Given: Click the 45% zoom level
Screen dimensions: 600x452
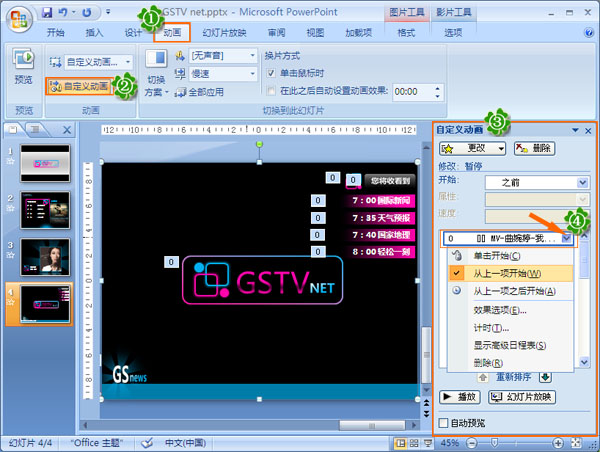Looking at the screenshot, I should [450, 443].
